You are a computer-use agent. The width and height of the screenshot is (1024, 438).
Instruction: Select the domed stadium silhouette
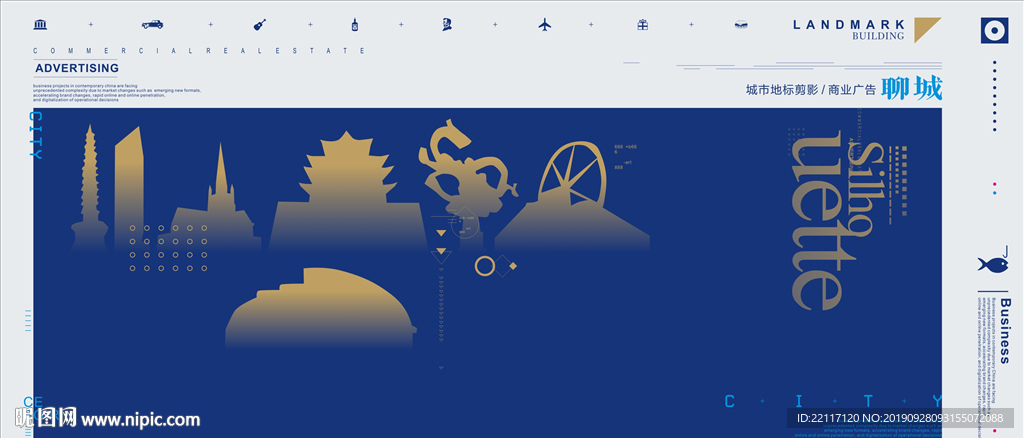pos(321,307)
